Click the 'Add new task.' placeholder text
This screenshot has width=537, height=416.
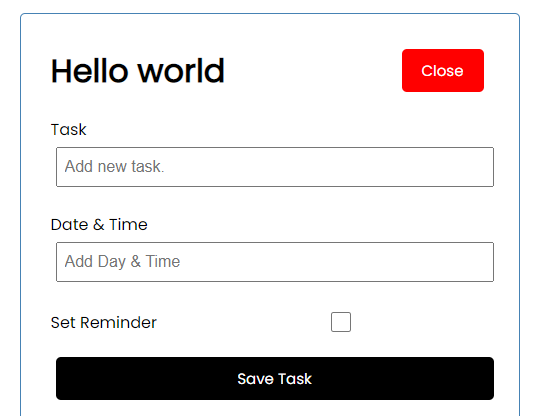(114, 166)
